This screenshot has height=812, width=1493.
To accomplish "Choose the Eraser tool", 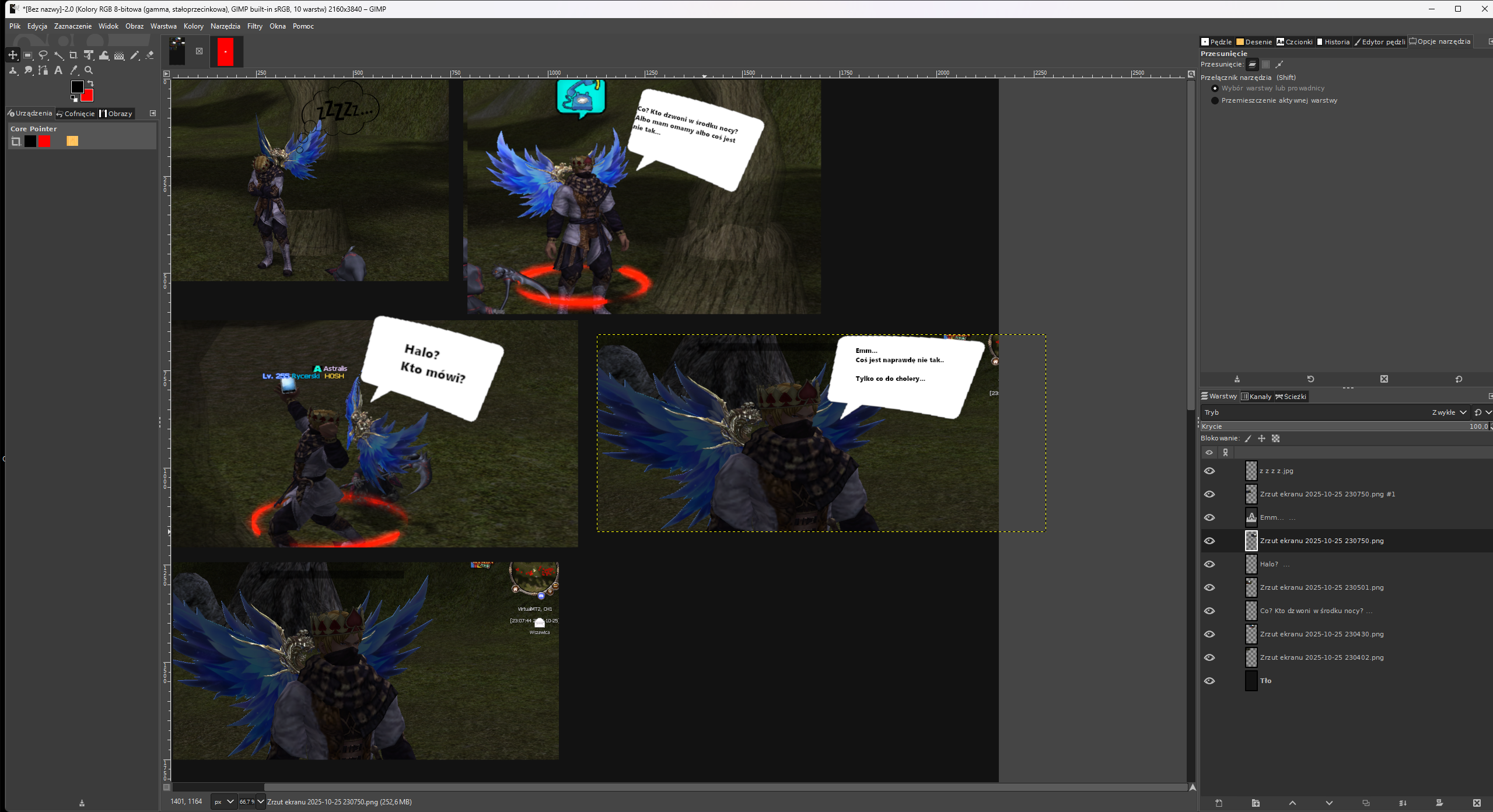I will 149,55.
